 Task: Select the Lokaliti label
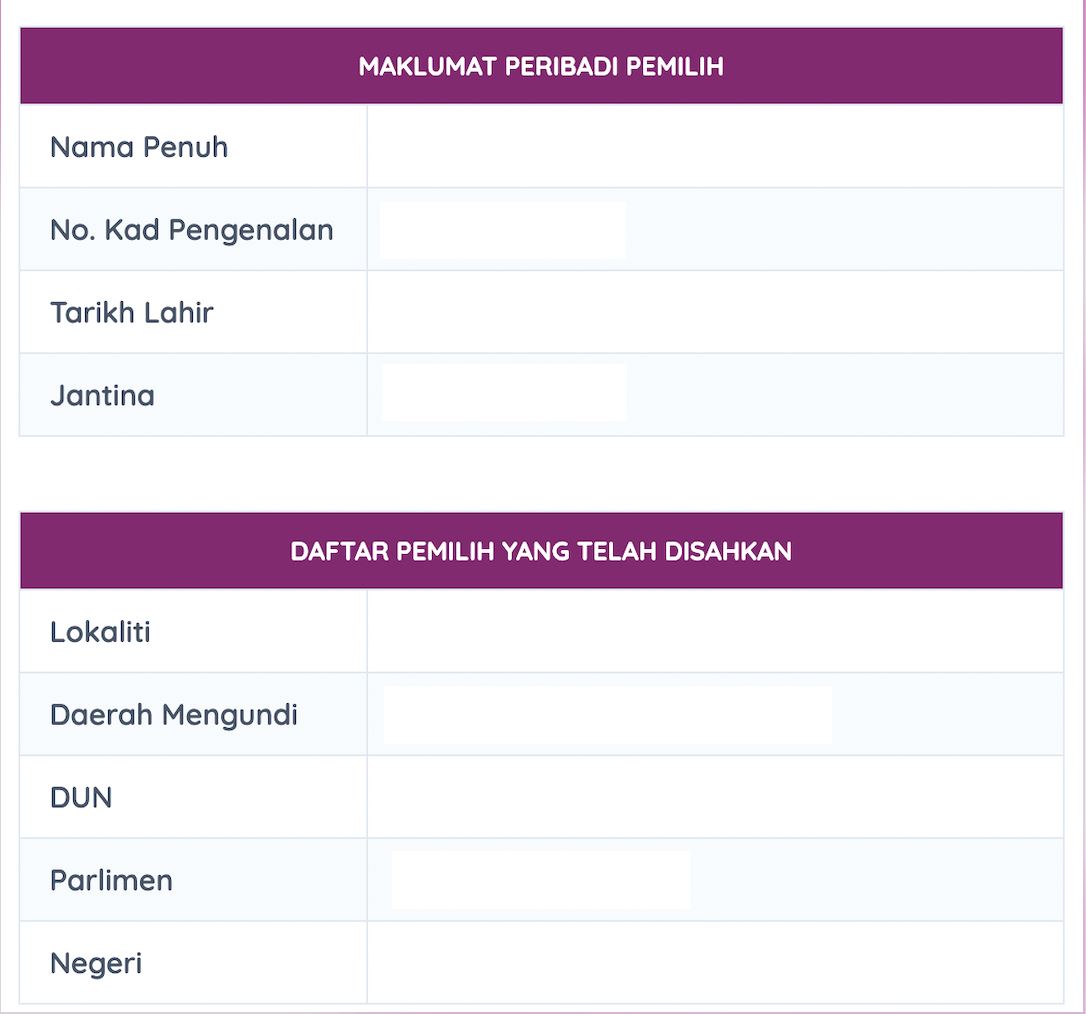pyautogui.click(x=100, y=632)
